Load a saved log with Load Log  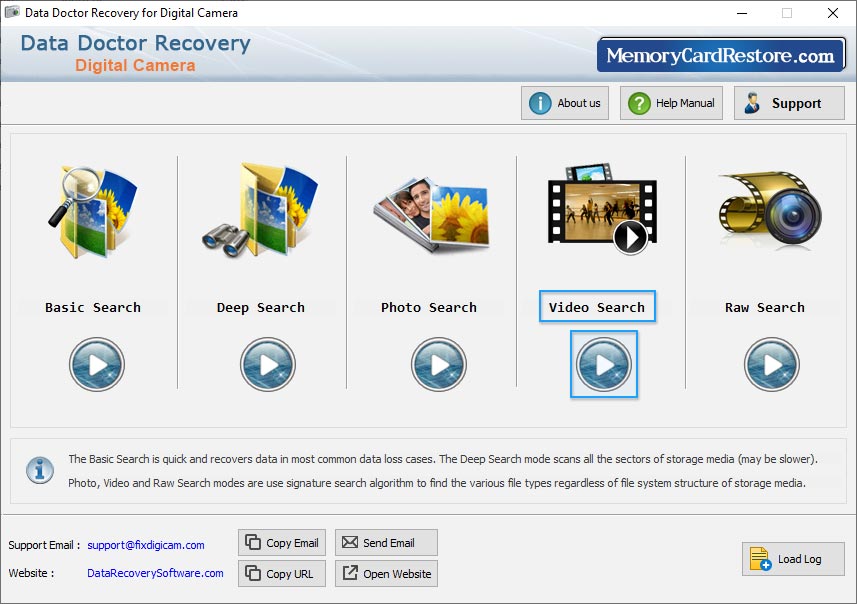pyautogui.click(x=793, y=559)
